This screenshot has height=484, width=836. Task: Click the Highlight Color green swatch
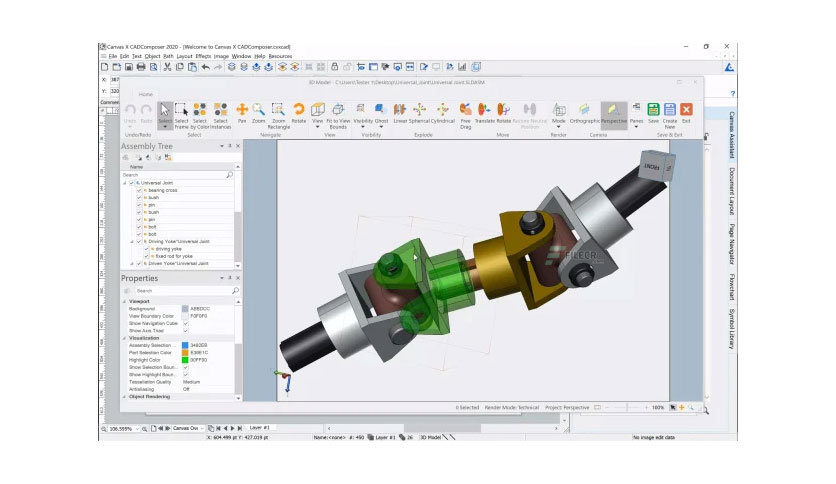pyautogui.click(x=185, y=360)
